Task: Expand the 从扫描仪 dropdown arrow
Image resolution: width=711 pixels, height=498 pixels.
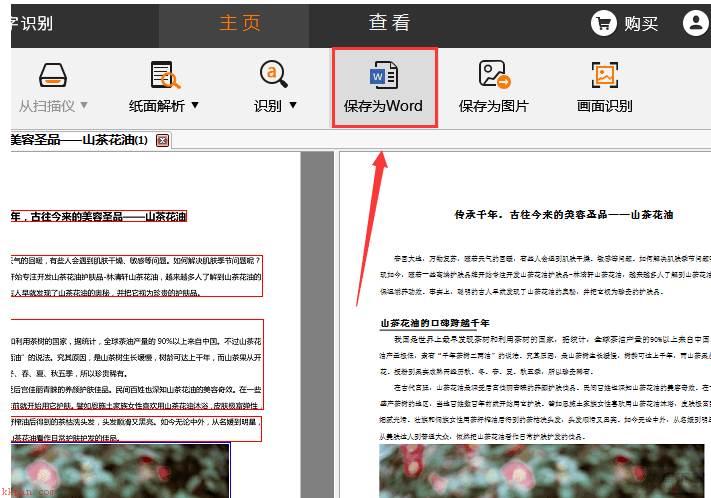Action: coord(84,105)
